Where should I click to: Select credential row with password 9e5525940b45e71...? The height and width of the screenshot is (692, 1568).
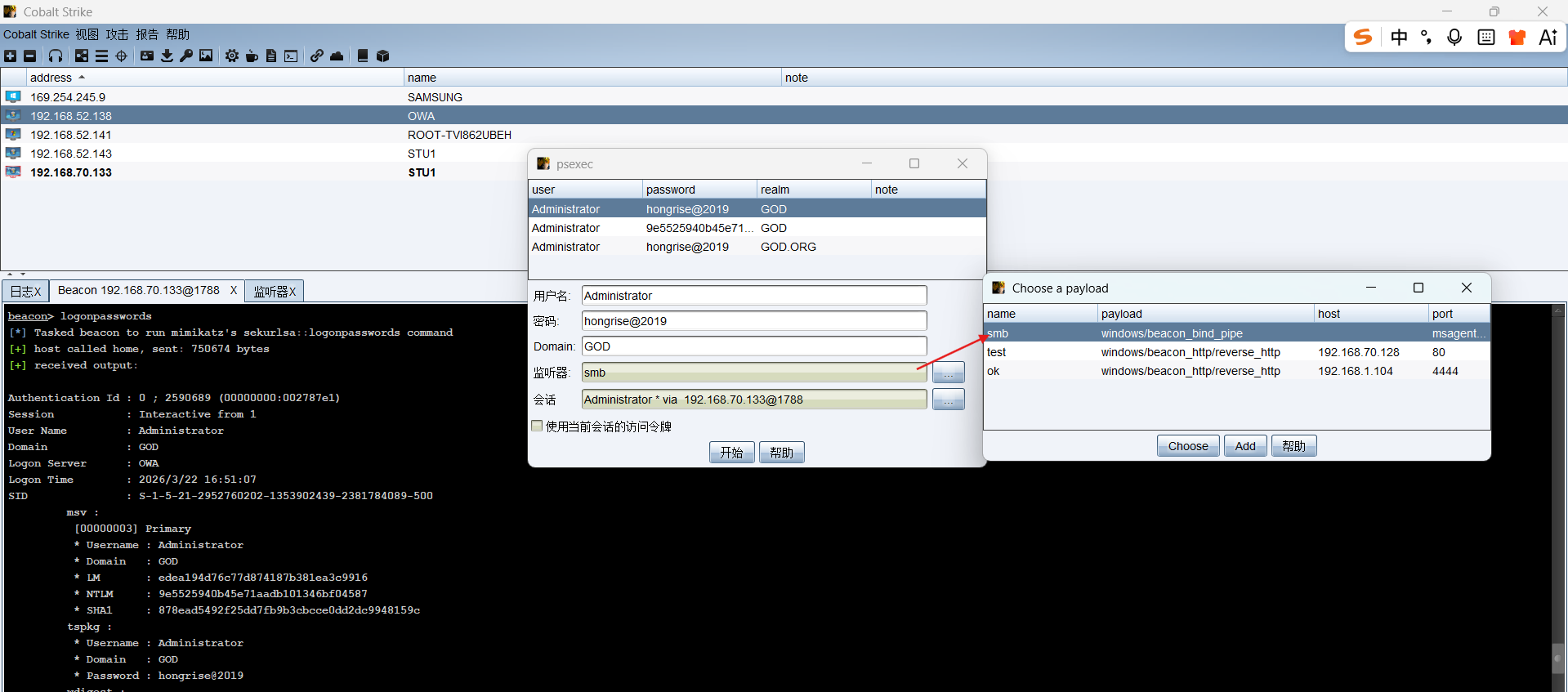tap(757, 228)
